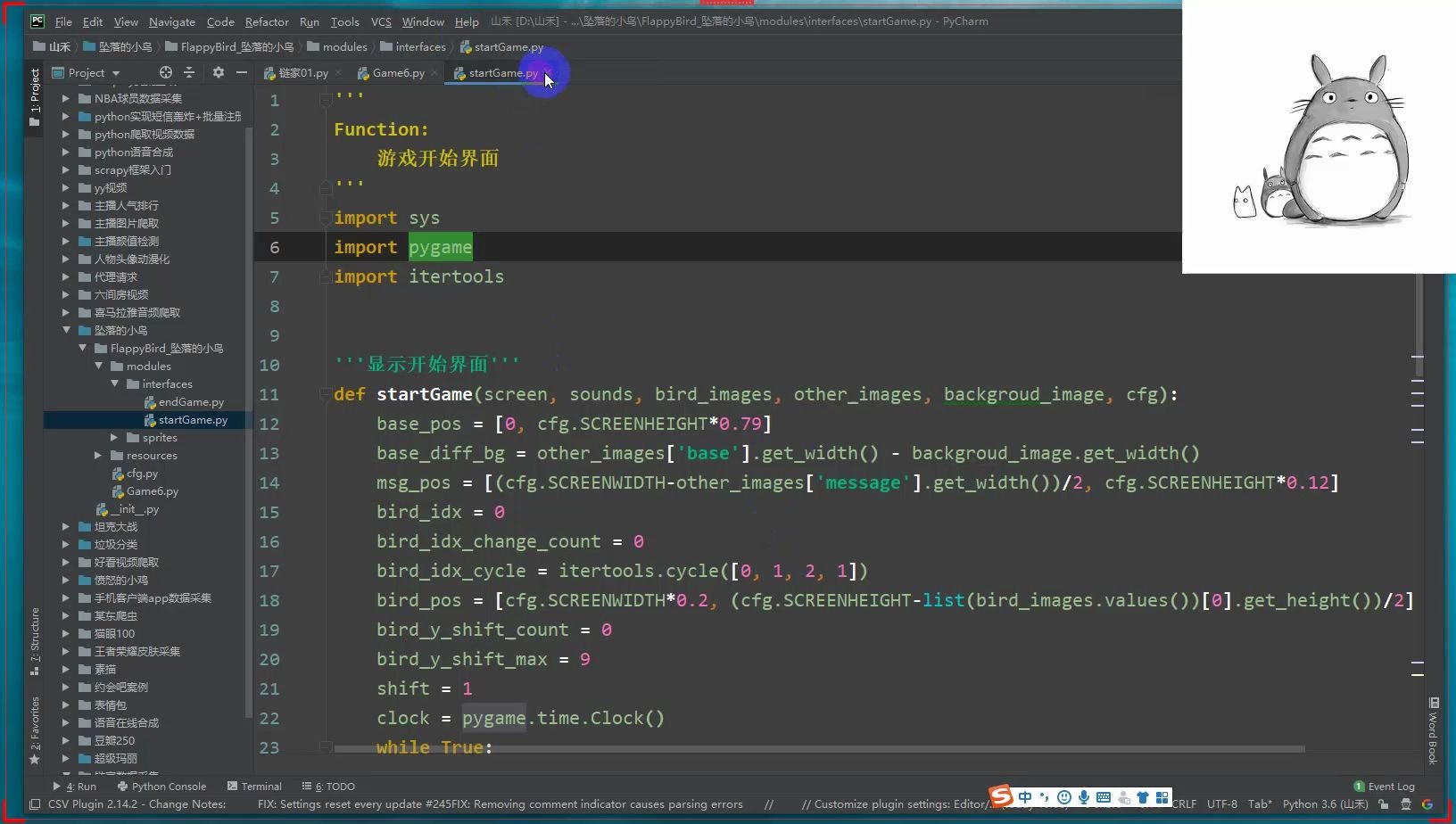Open the Event Log
The image size is (1456, 824).
(1385, 787)
